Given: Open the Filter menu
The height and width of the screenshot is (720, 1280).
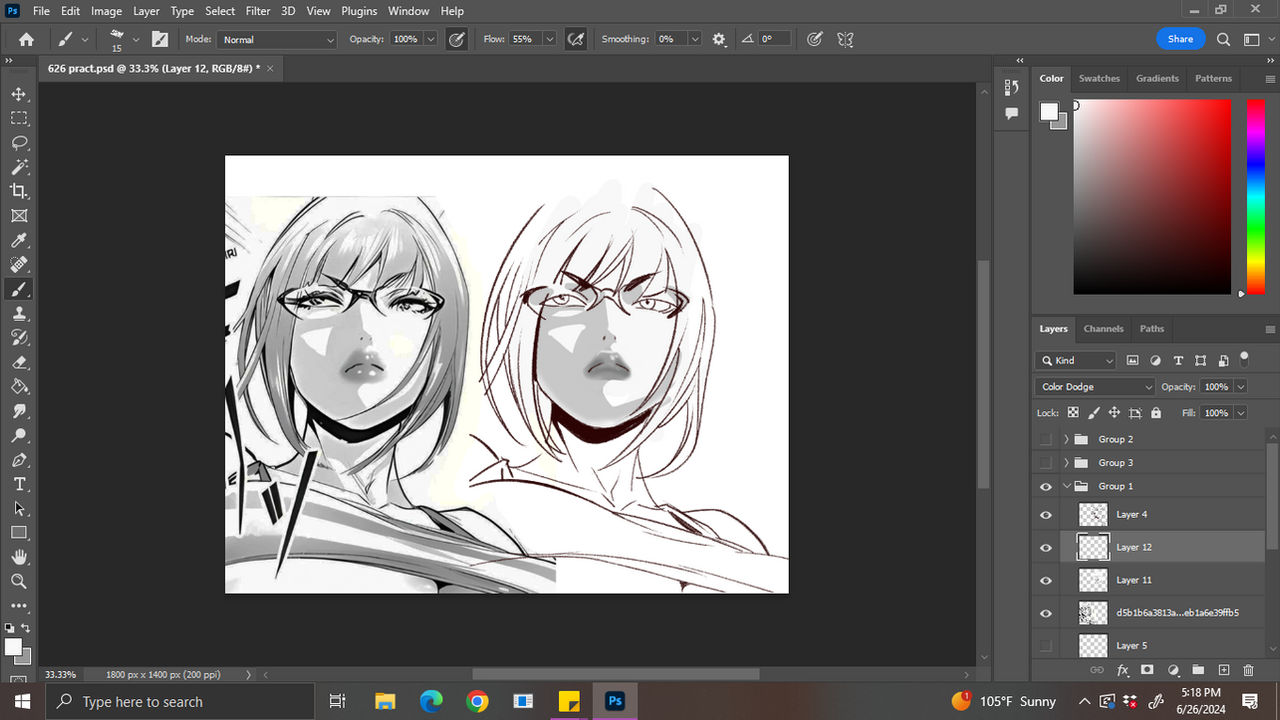Looking at the screenshot, I should point(258,11).
